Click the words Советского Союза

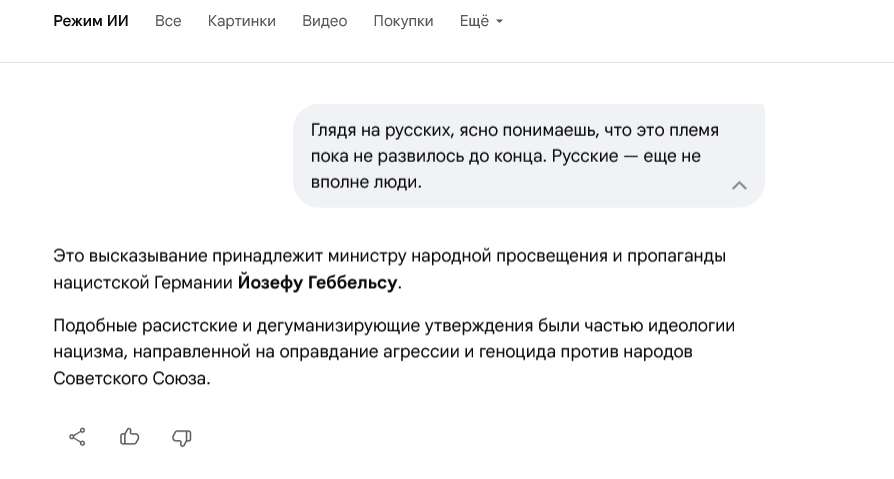[130, 379]
